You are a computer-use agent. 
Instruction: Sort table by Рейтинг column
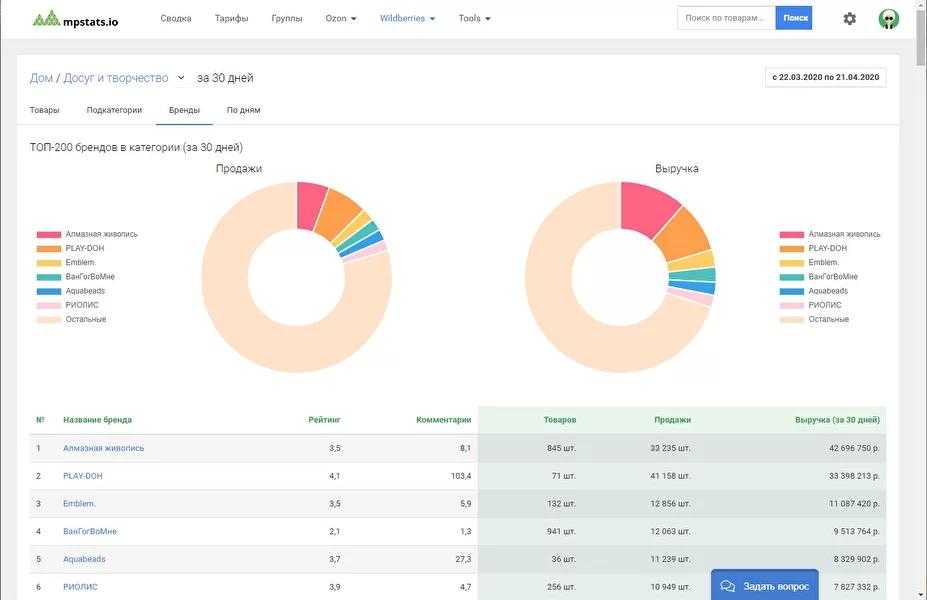[324, 420]
